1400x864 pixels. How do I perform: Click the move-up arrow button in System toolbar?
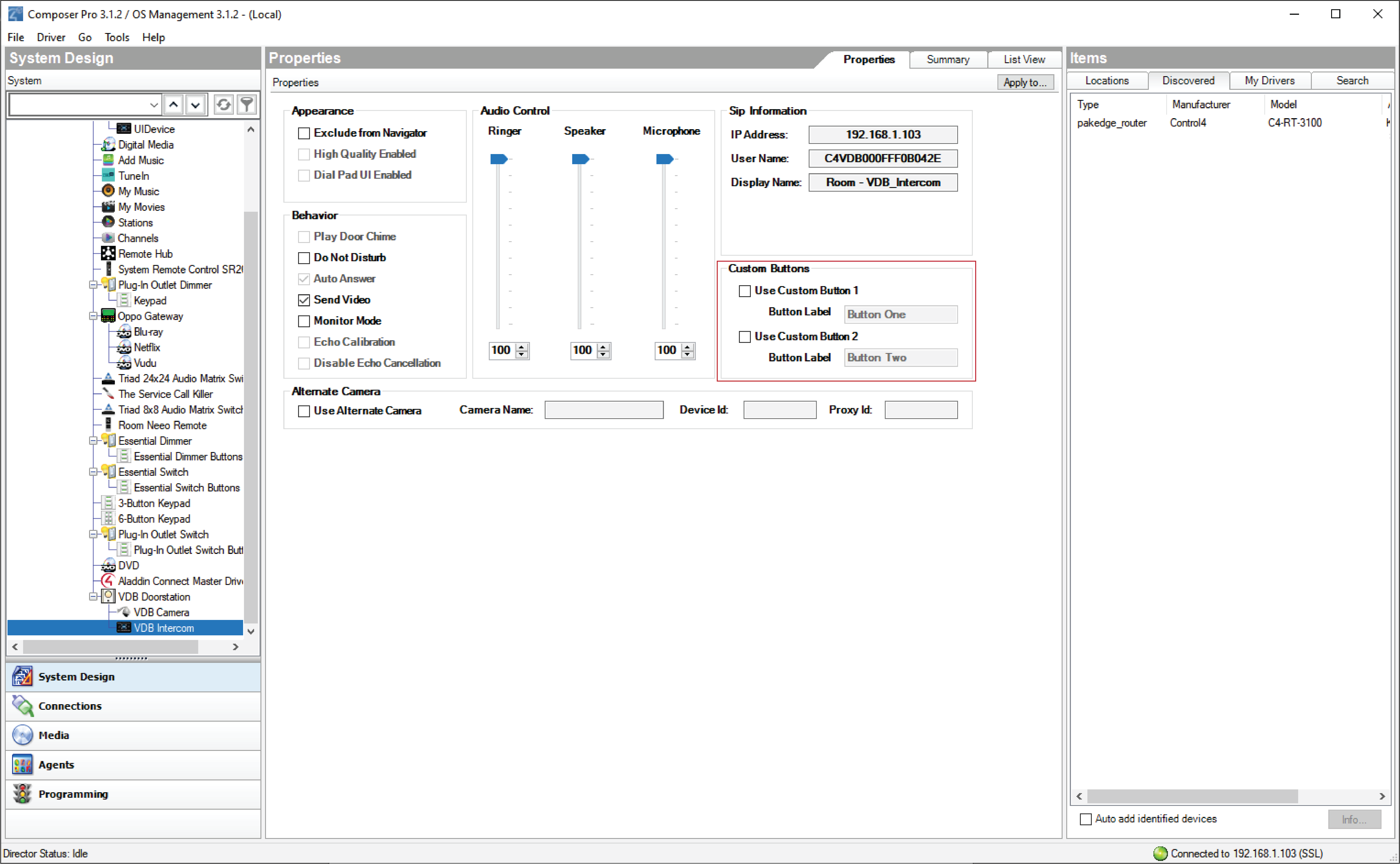tap(174, 105)
